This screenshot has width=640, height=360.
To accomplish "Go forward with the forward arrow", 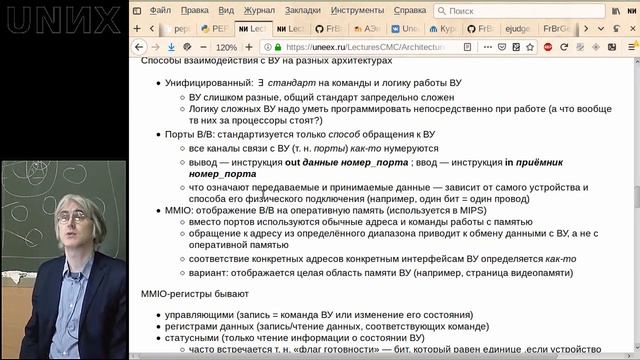I will (156, 47).
